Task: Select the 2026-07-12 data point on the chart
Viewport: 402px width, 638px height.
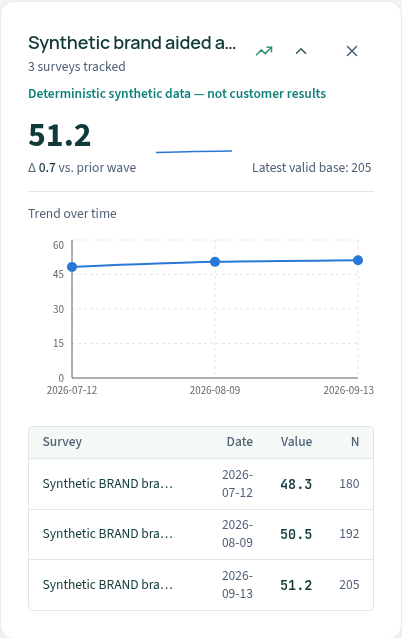Action: (x=72, y=267)
